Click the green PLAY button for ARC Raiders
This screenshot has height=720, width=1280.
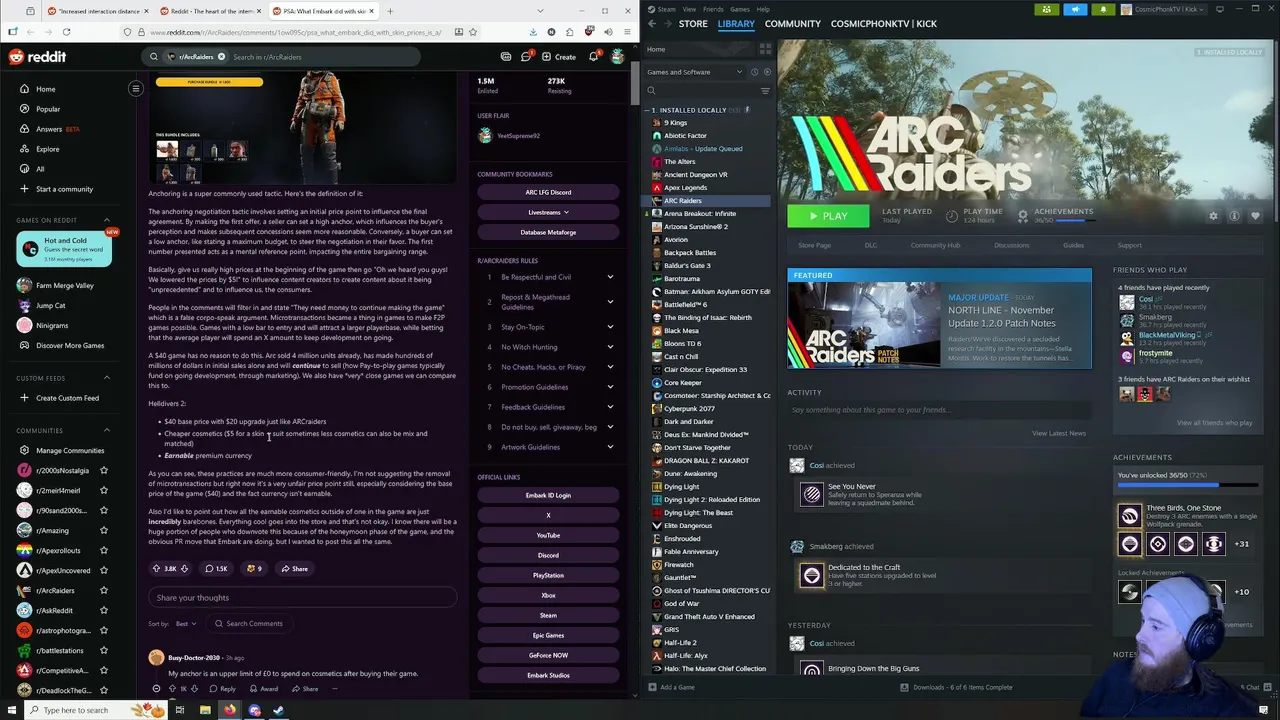(x=828, y=216)
